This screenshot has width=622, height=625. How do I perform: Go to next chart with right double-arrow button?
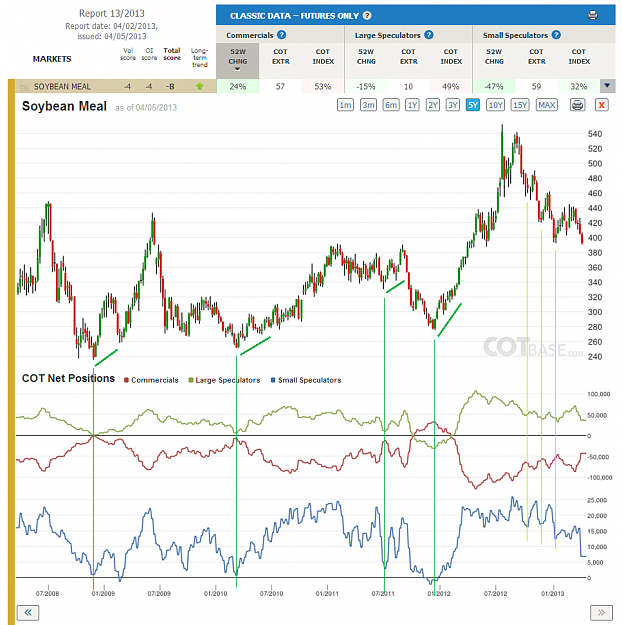[601, 613]
